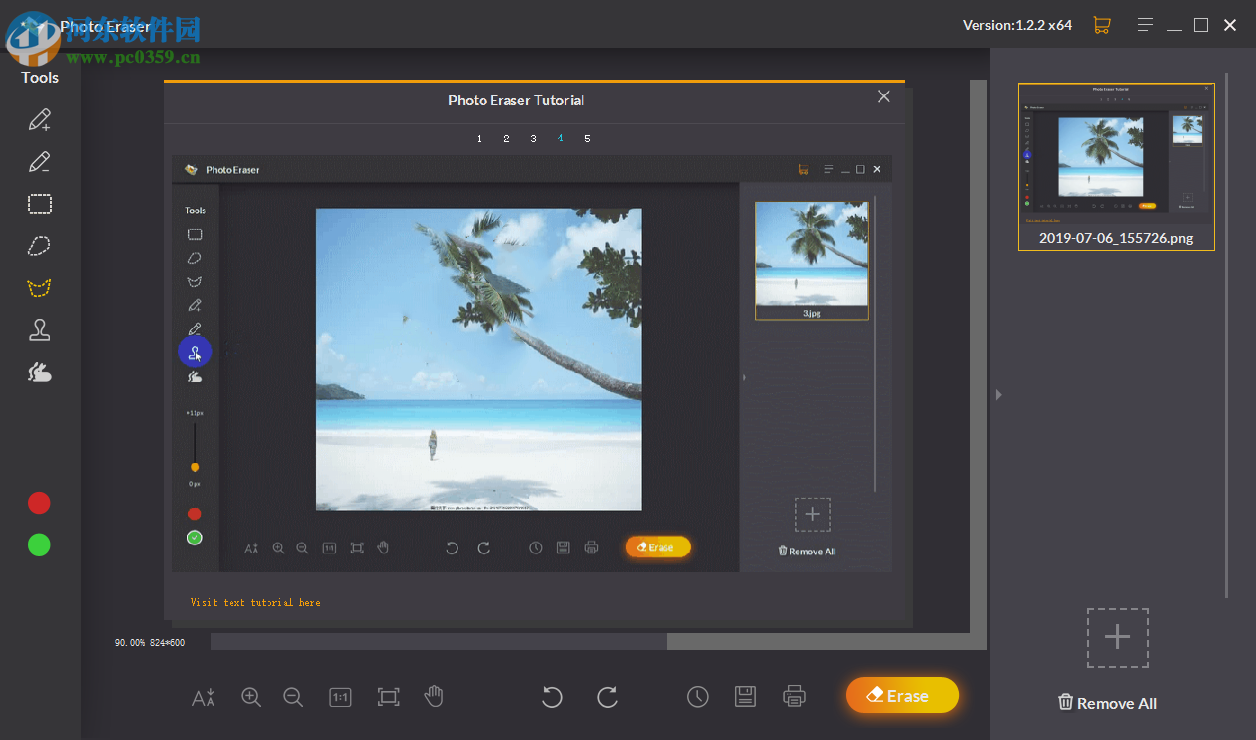
Task: Select the clone stamp tool
Action: pyautogui.click(x=40, y=329)
